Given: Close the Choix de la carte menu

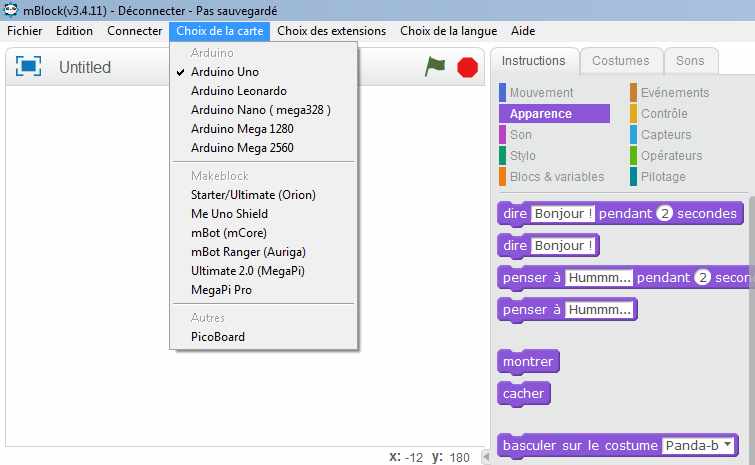Looking at the screenshot, I should click(x=220, y=31).
